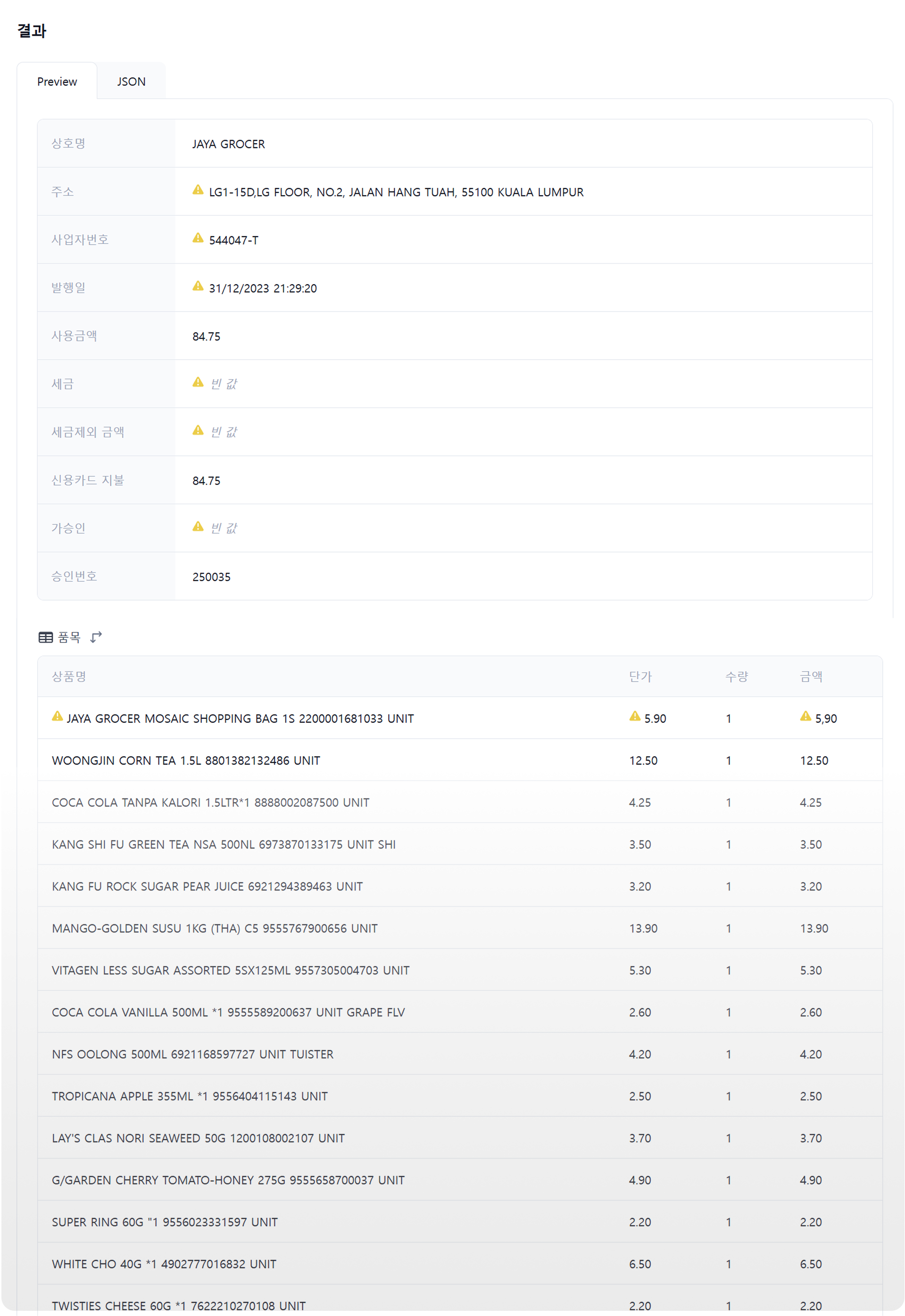Click the 상호명 field label
The width and height of the screenshot is (905, 1316).
click(68, 143)
